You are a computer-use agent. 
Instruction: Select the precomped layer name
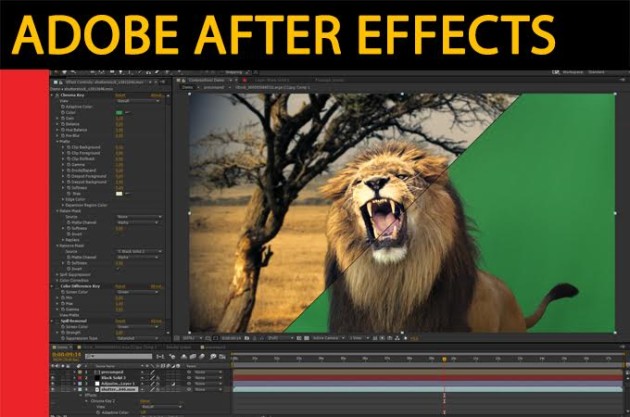pyautogui.click(x=112, y=372)
